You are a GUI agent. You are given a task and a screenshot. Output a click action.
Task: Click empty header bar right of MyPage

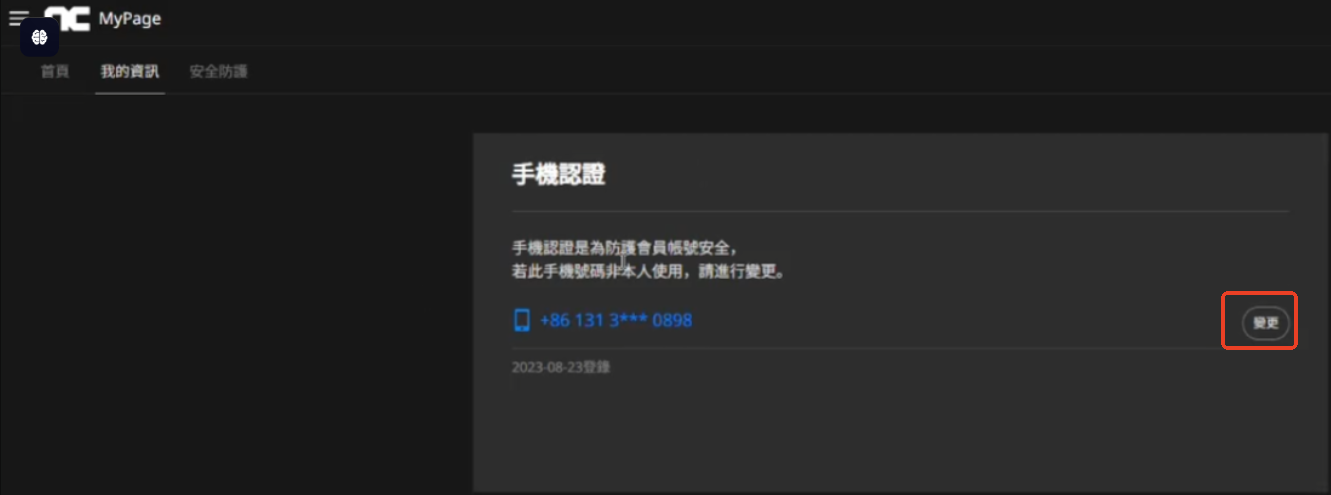(x=700, y=20)
